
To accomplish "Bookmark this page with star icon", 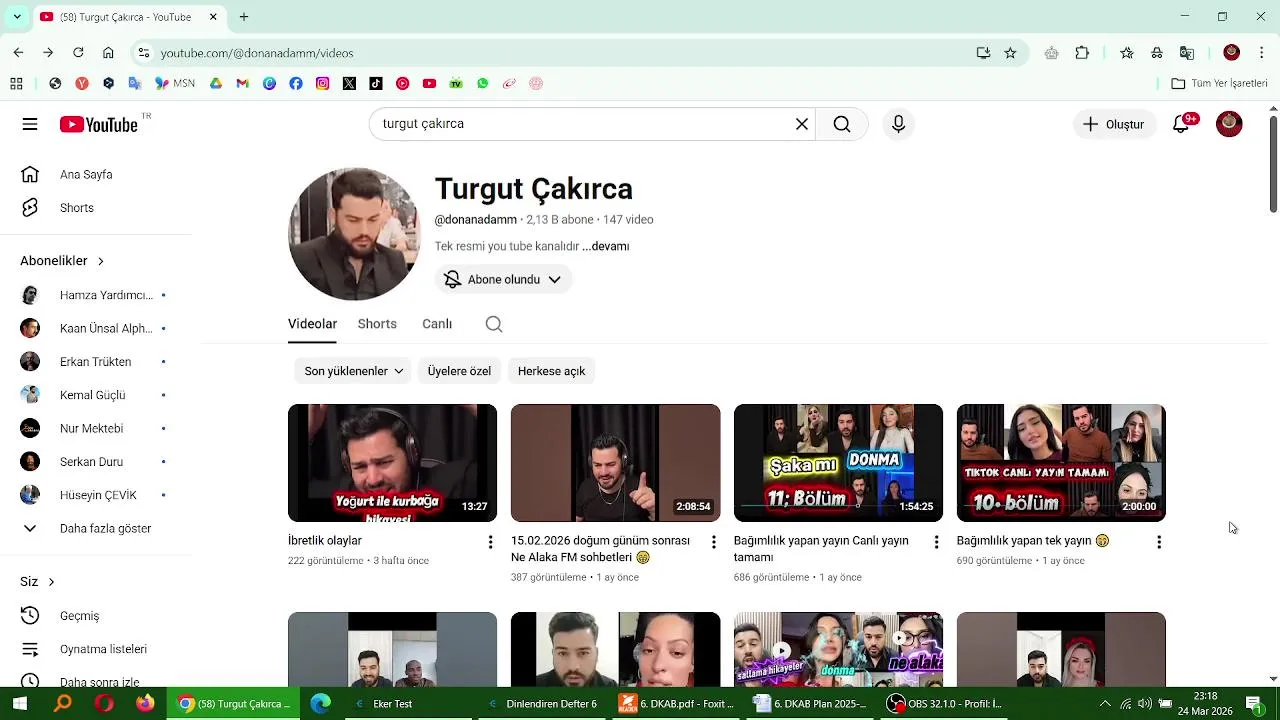I will tap(1010, 53).
